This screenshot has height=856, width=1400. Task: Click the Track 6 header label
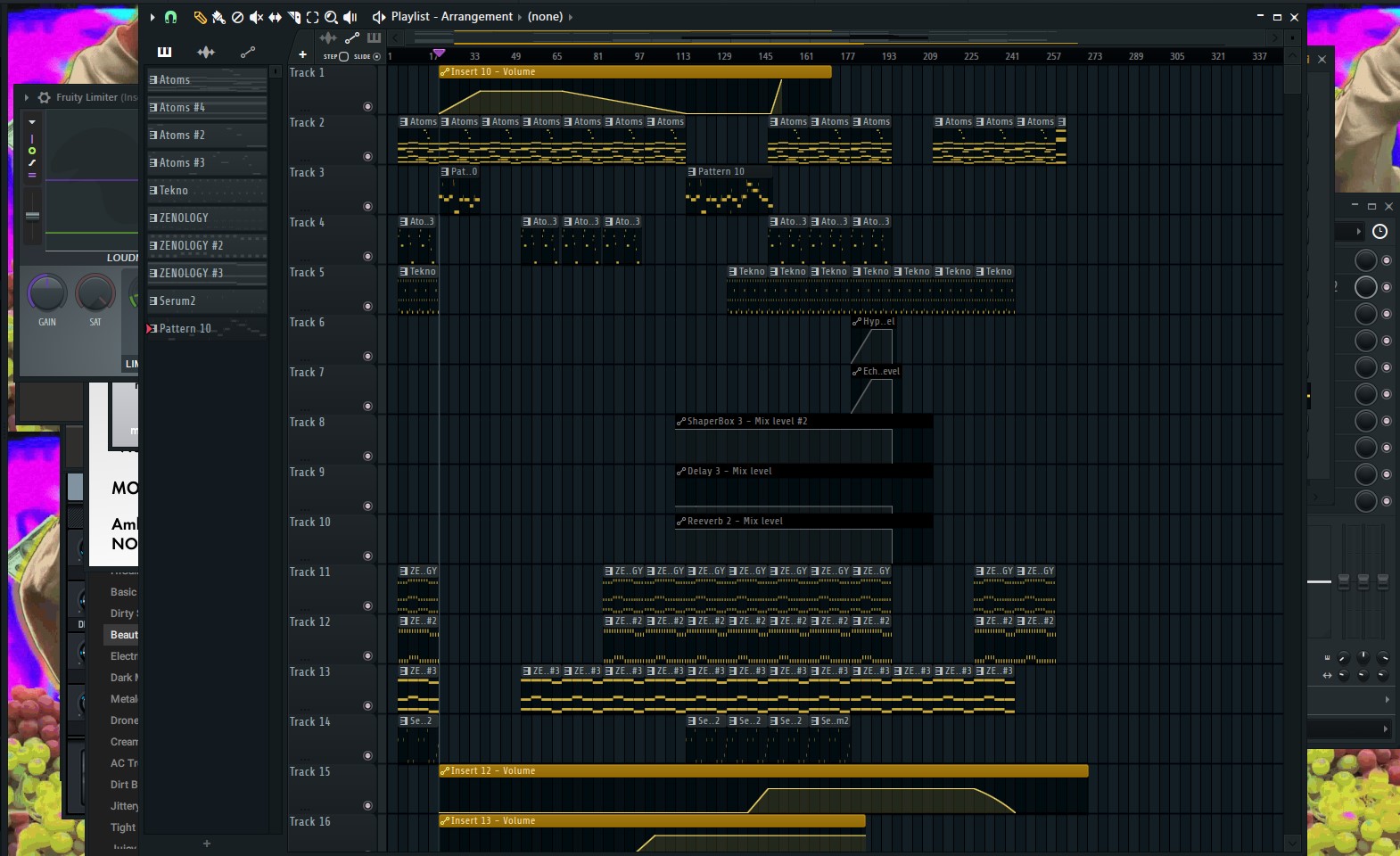(308, 322)
